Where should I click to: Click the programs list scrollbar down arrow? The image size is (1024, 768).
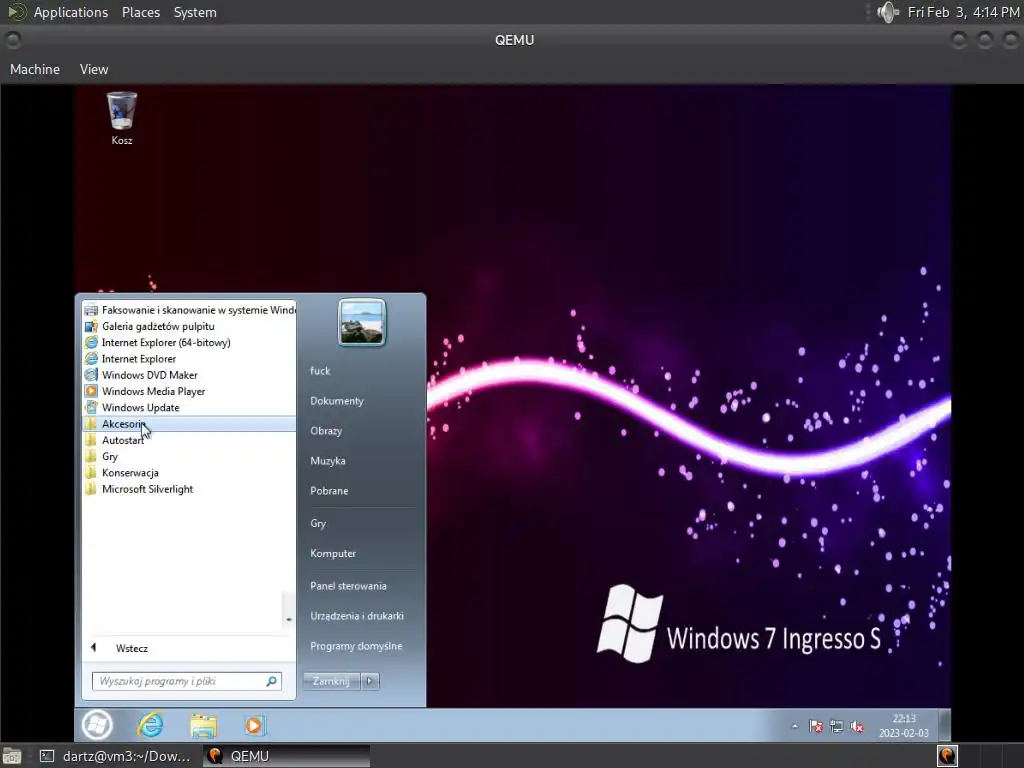[289, 620]
